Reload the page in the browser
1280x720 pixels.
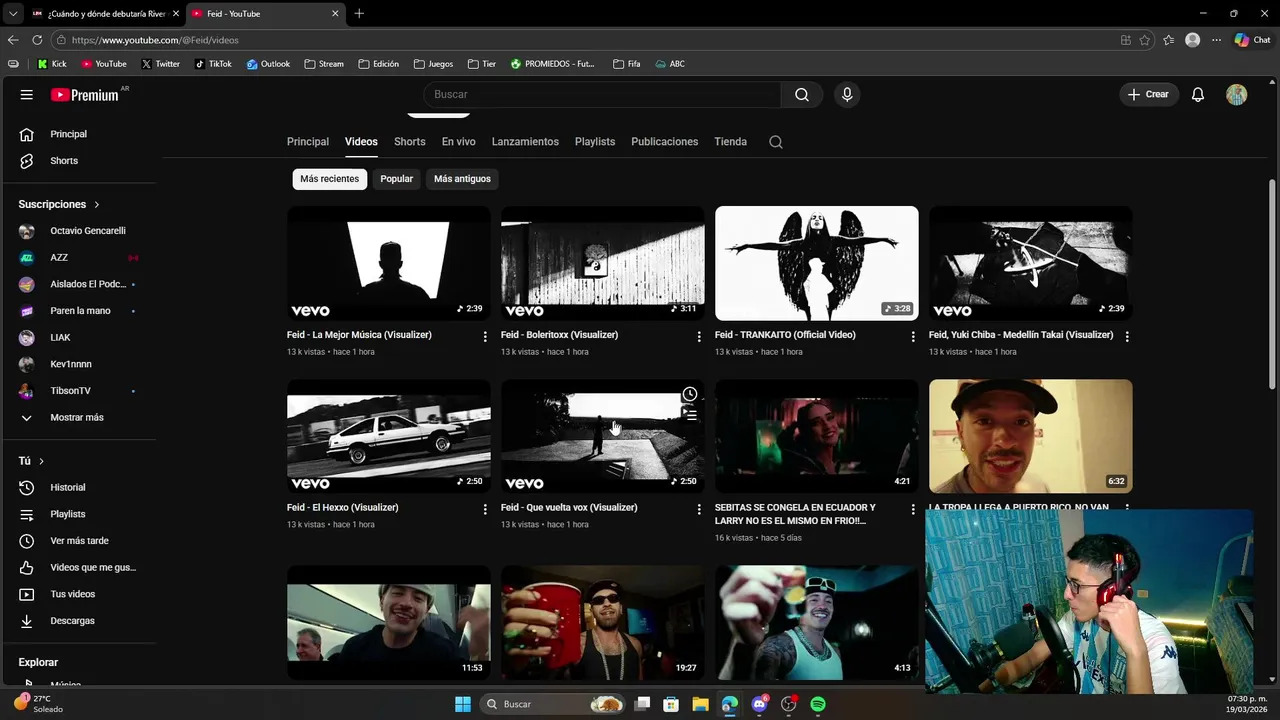(x=37, y=40)
